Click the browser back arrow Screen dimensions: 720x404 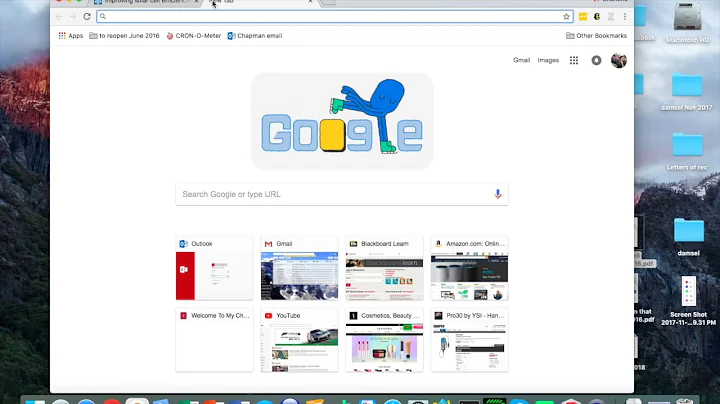coord(59,17)
